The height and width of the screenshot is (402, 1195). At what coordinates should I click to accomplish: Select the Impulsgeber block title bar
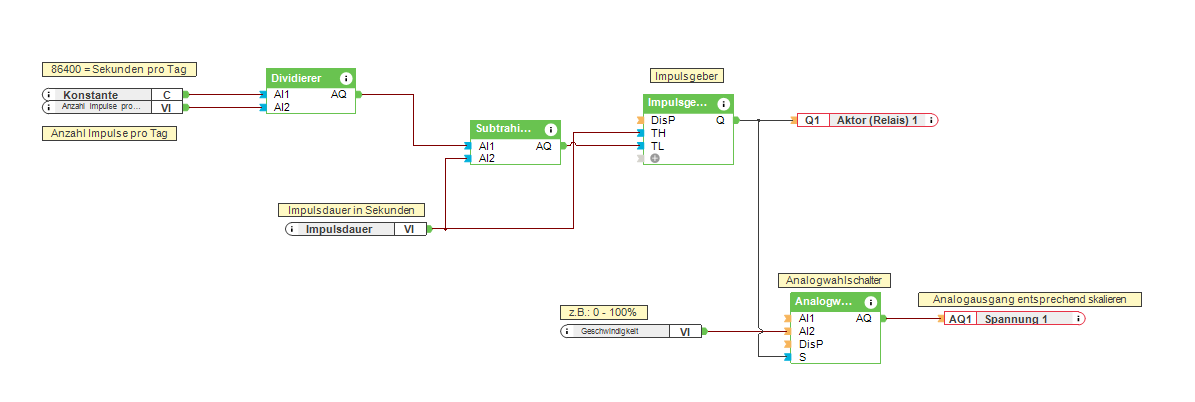pyautogui.click(x=688, y=103)
